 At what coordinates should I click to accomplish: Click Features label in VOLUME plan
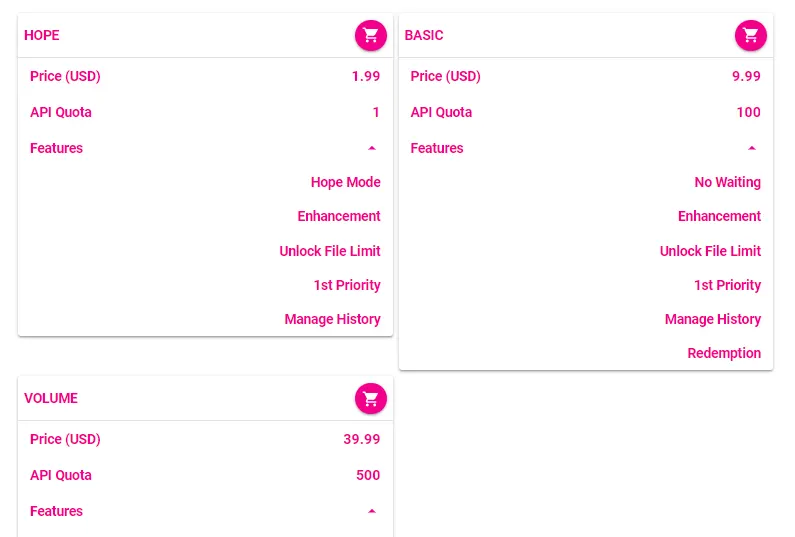click(x=56, y=511)
